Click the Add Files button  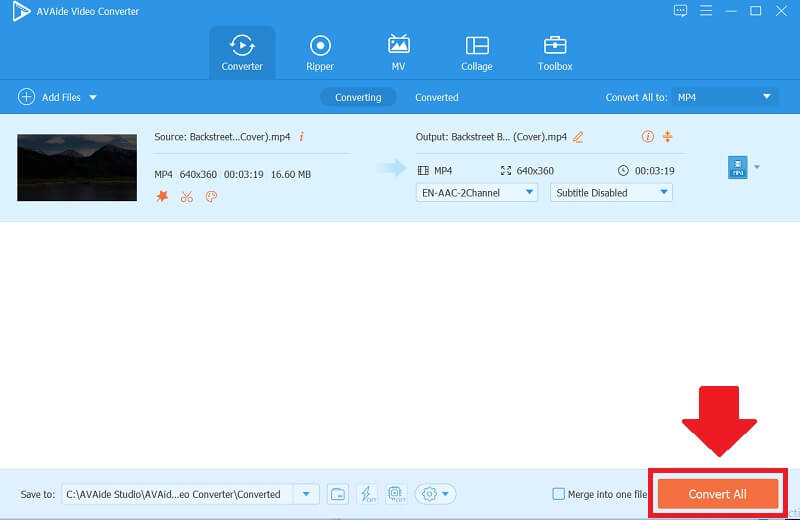coord(58,97)
